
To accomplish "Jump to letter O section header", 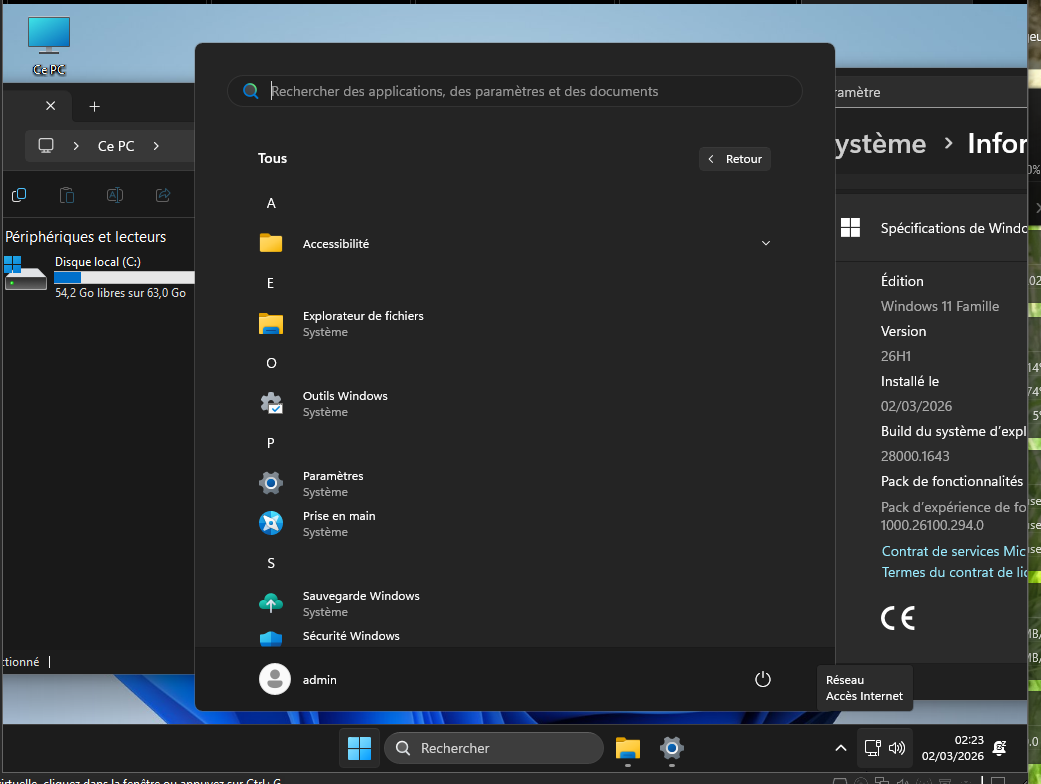I will [x=271, y=363].
